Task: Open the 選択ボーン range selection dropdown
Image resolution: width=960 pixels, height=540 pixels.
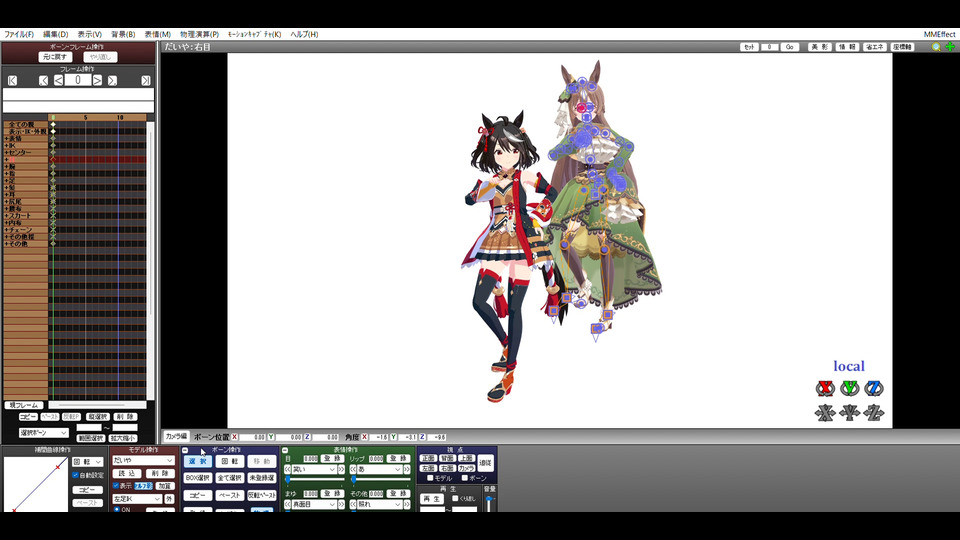Action: point(43,432)
